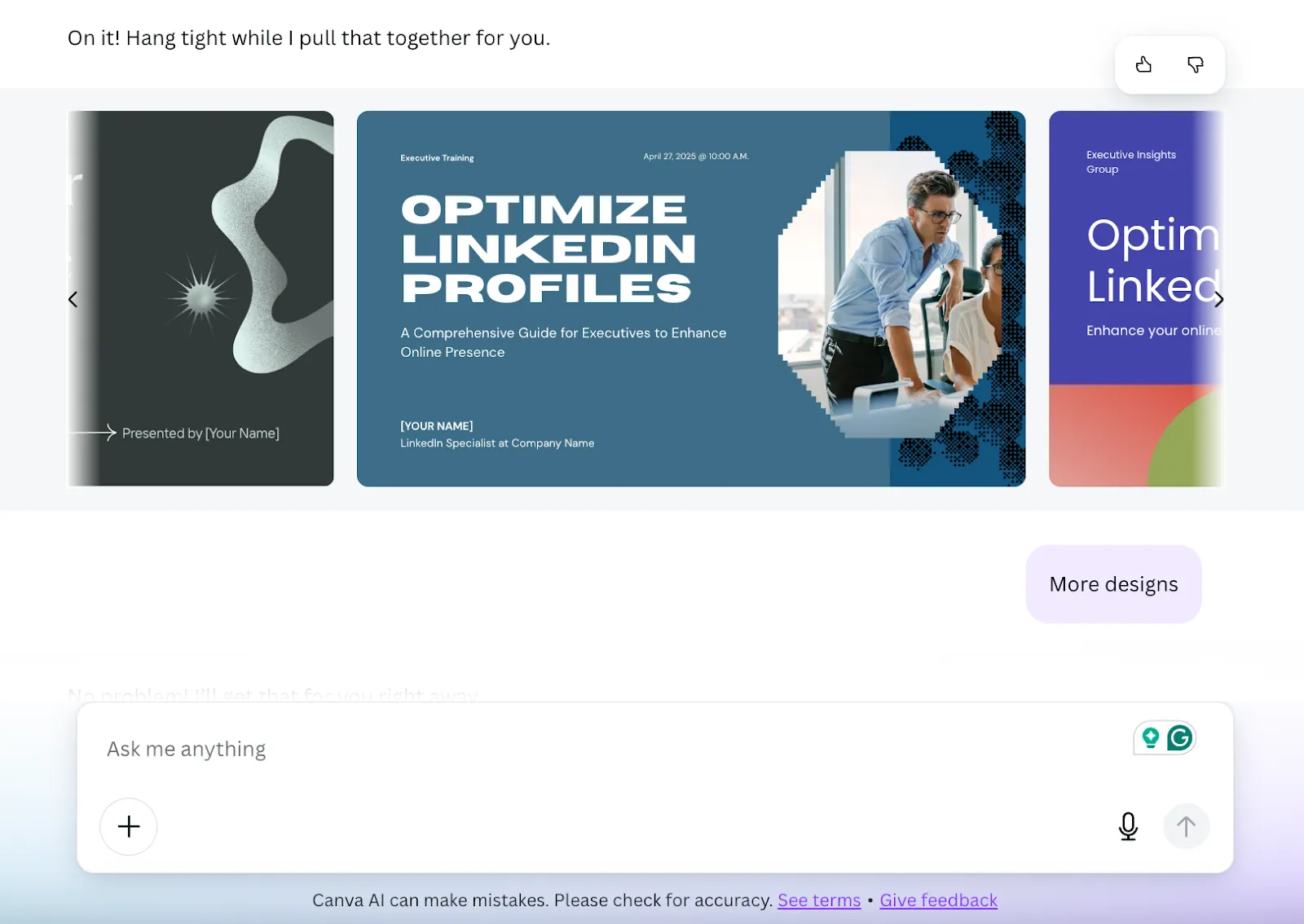Go to previous design with left arrow

(x=73, y=300)
